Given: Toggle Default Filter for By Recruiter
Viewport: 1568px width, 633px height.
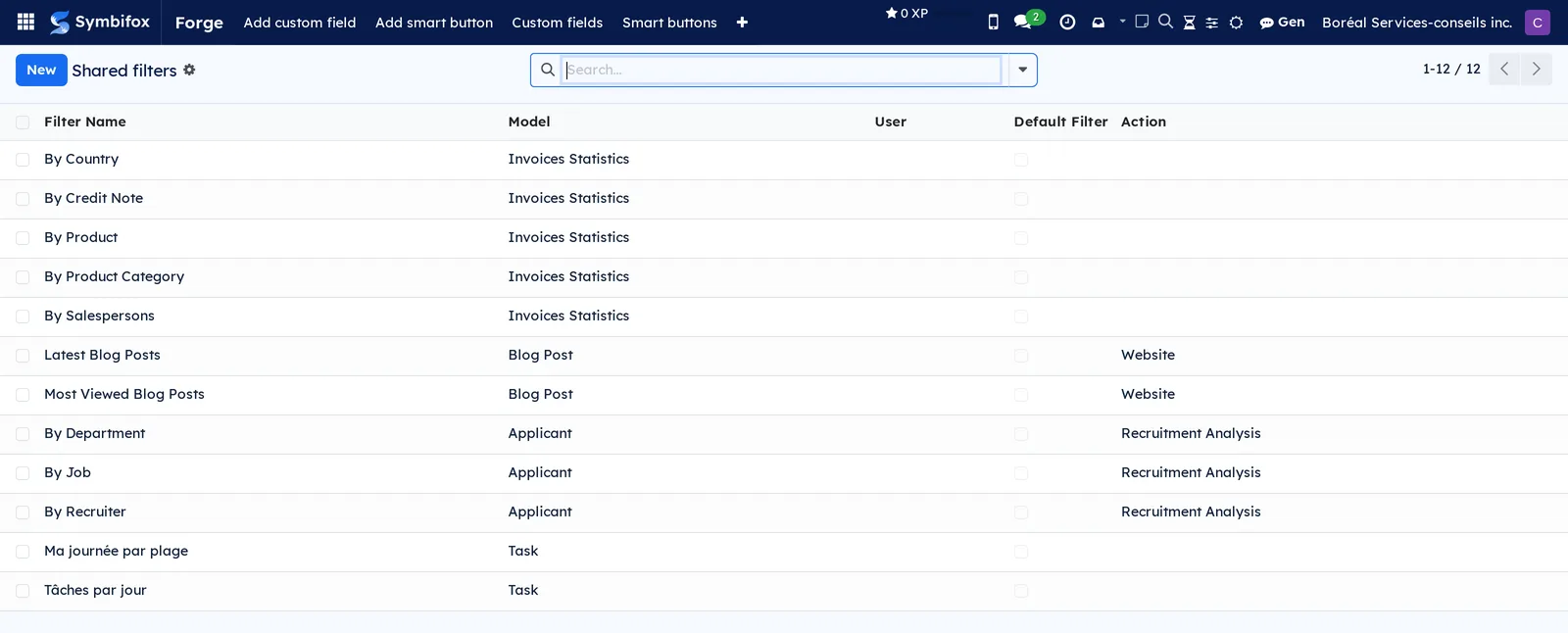Looking at the screenshot, I should pyautogui.click(x=1021, y=512).
